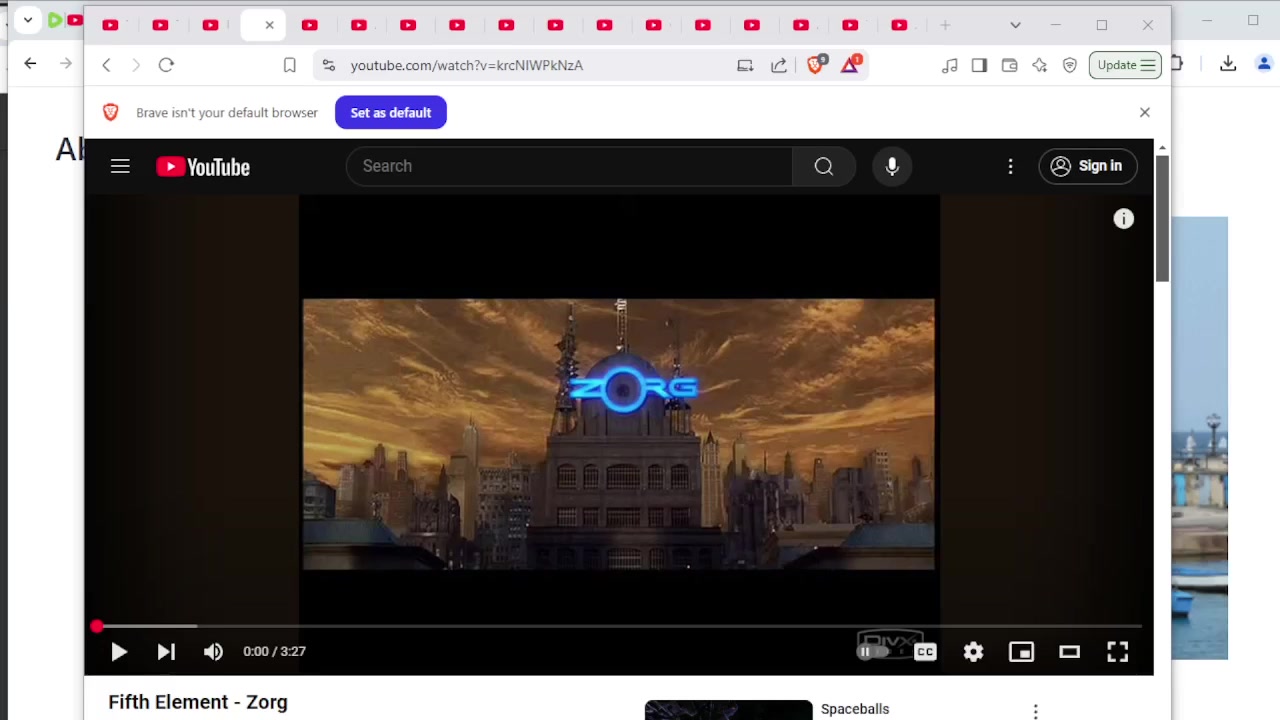This screenshot has width=1280, height=720.
Task: Bookmark this page in Brave
Action: (x=289, y=65)
